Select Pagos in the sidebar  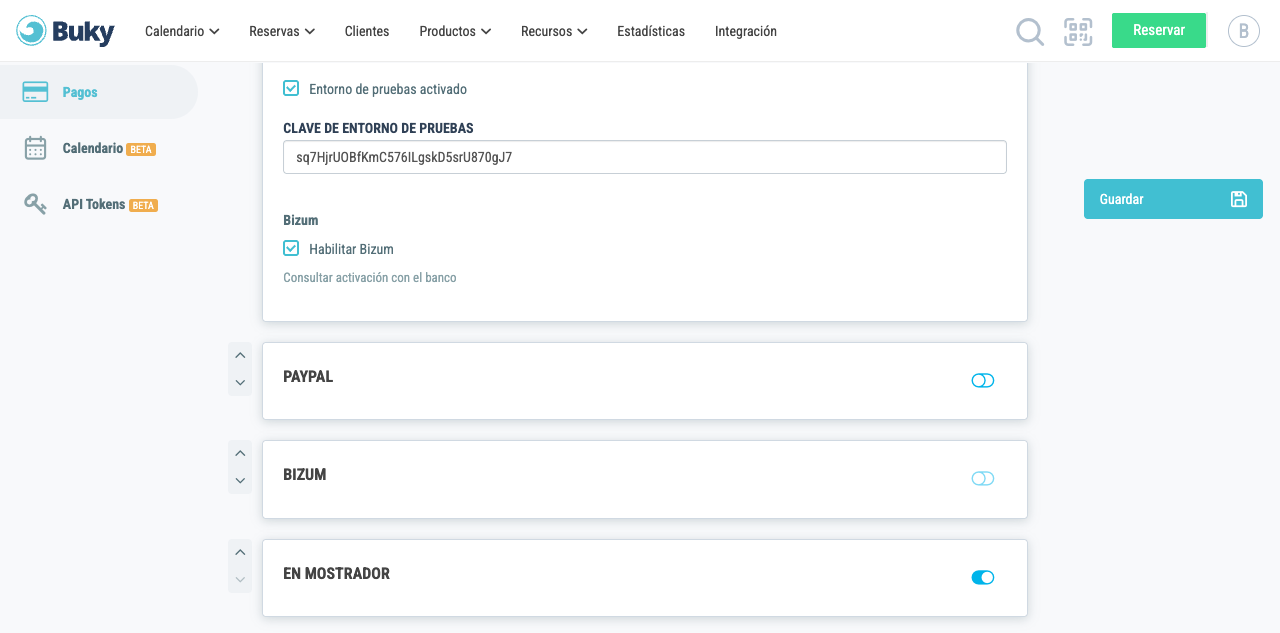pos(99,92)
